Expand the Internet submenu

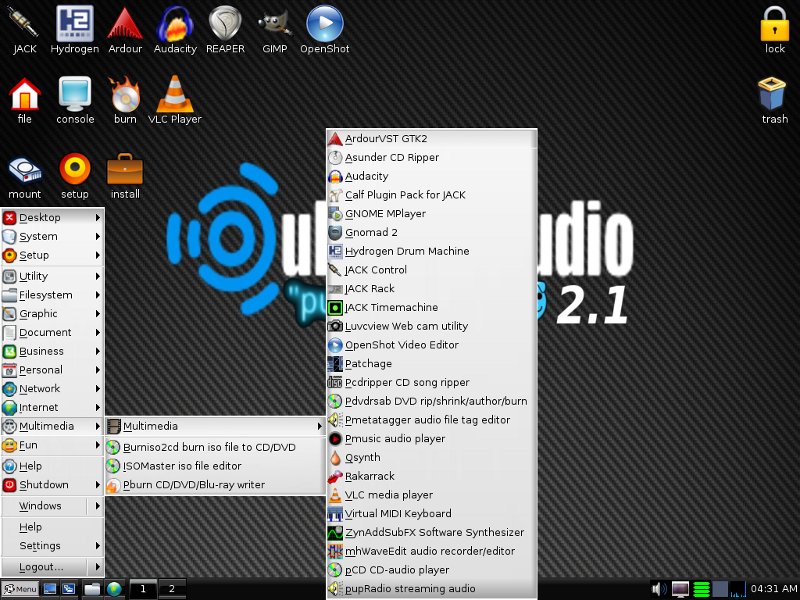pos(53,408)
